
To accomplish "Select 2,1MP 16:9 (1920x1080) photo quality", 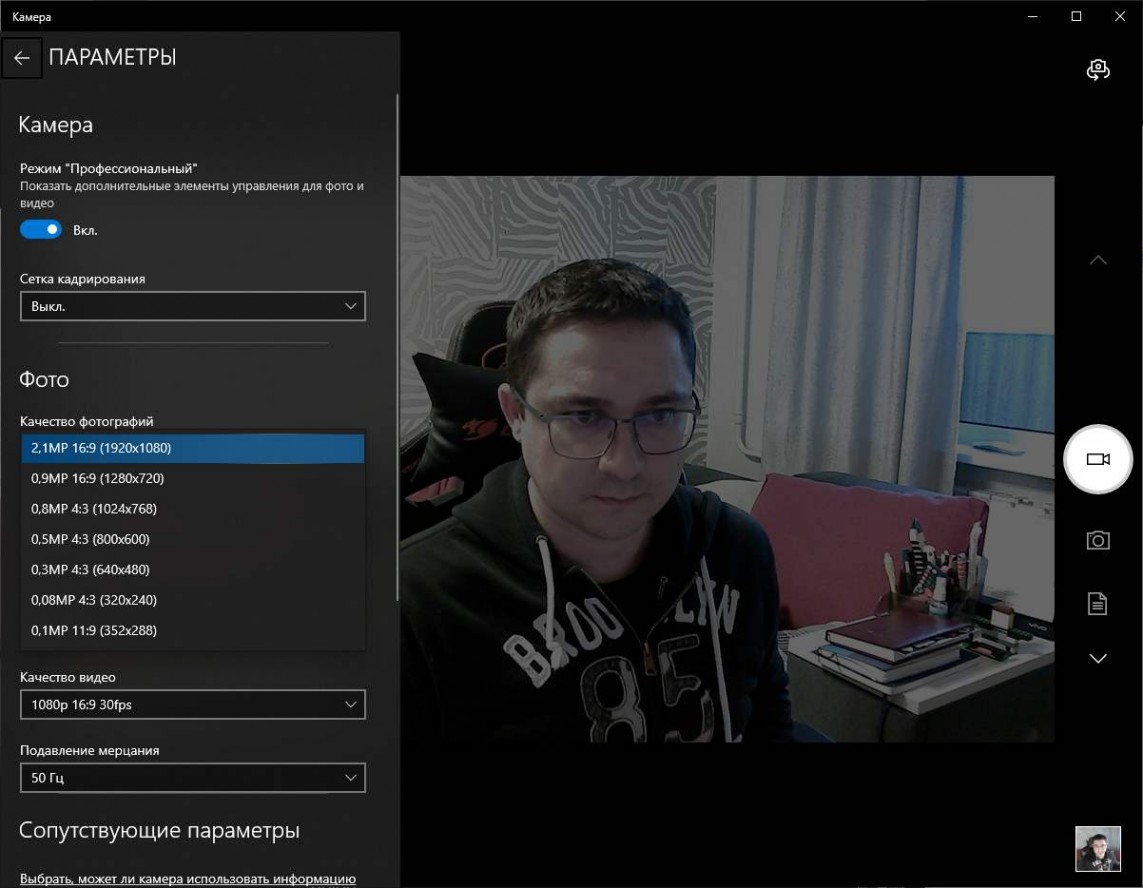I will 192,448.
